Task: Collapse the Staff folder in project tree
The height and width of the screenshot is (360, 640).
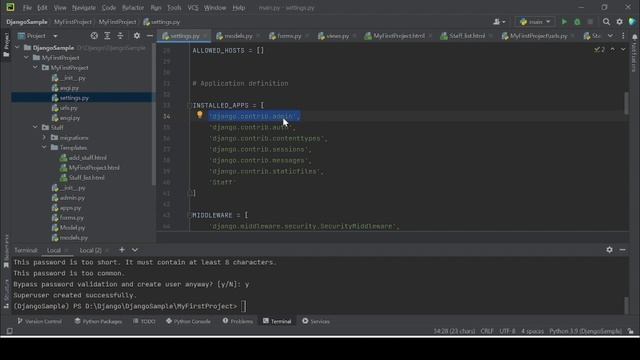Action: [36, 127]
